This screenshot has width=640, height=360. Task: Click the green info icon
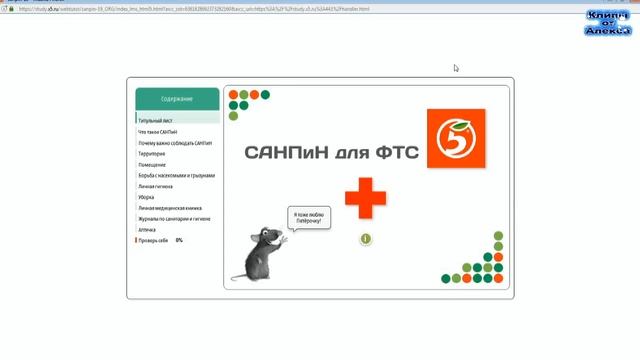366,239
